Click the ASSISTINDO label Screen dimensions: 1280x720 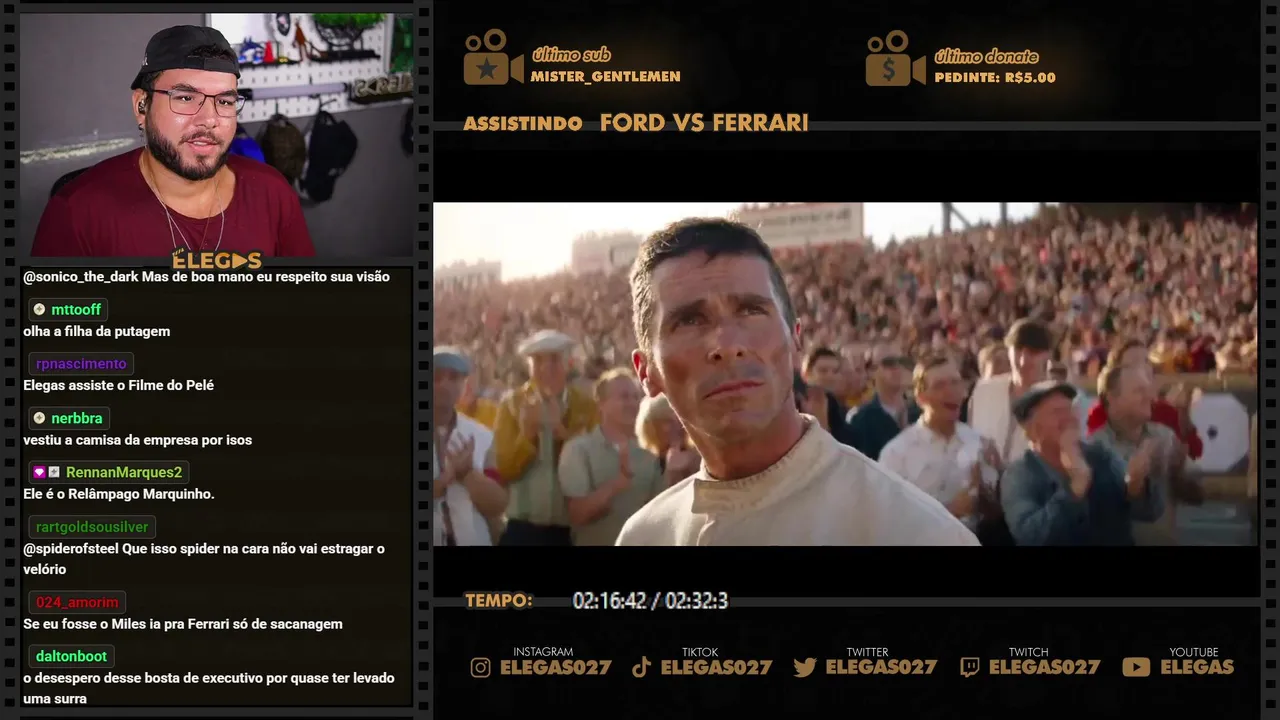click(523, 123)
